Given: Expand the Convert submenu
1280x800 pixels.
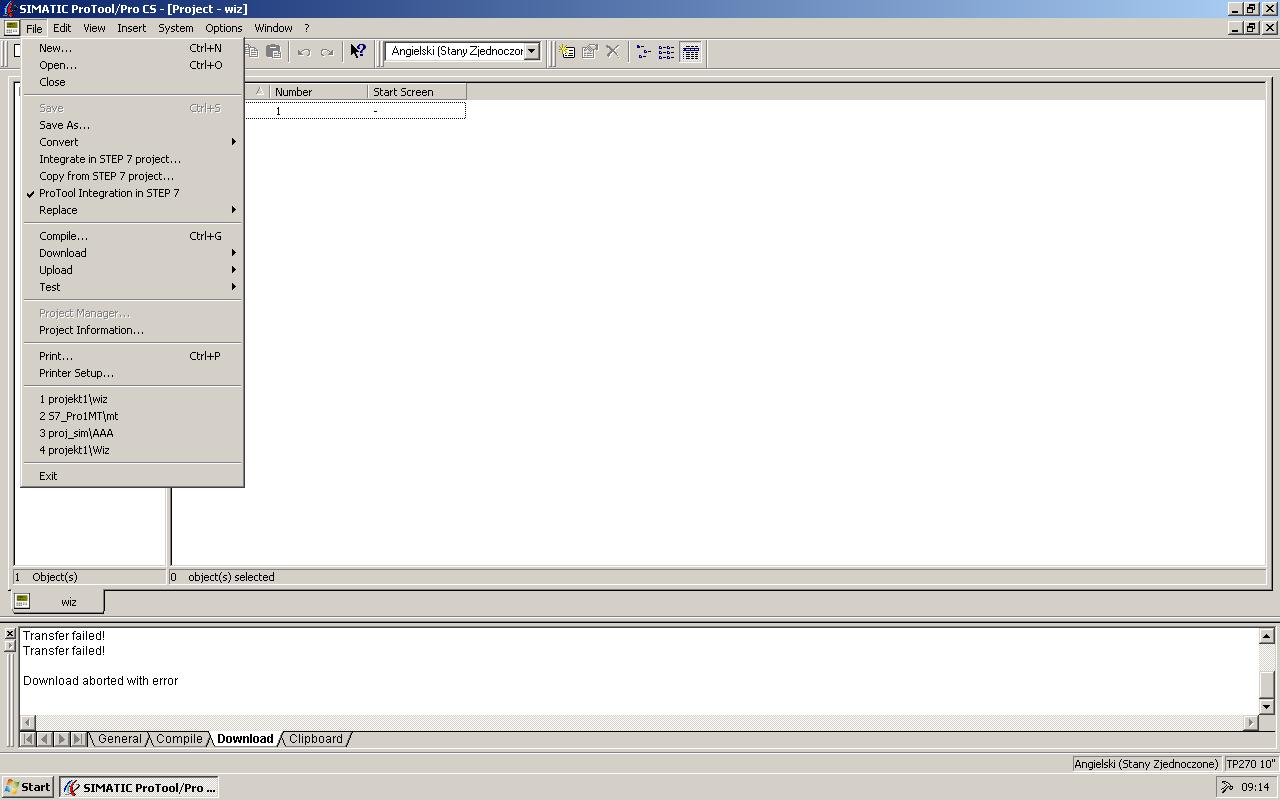Looking at the screenshot, I should [132, 142].
